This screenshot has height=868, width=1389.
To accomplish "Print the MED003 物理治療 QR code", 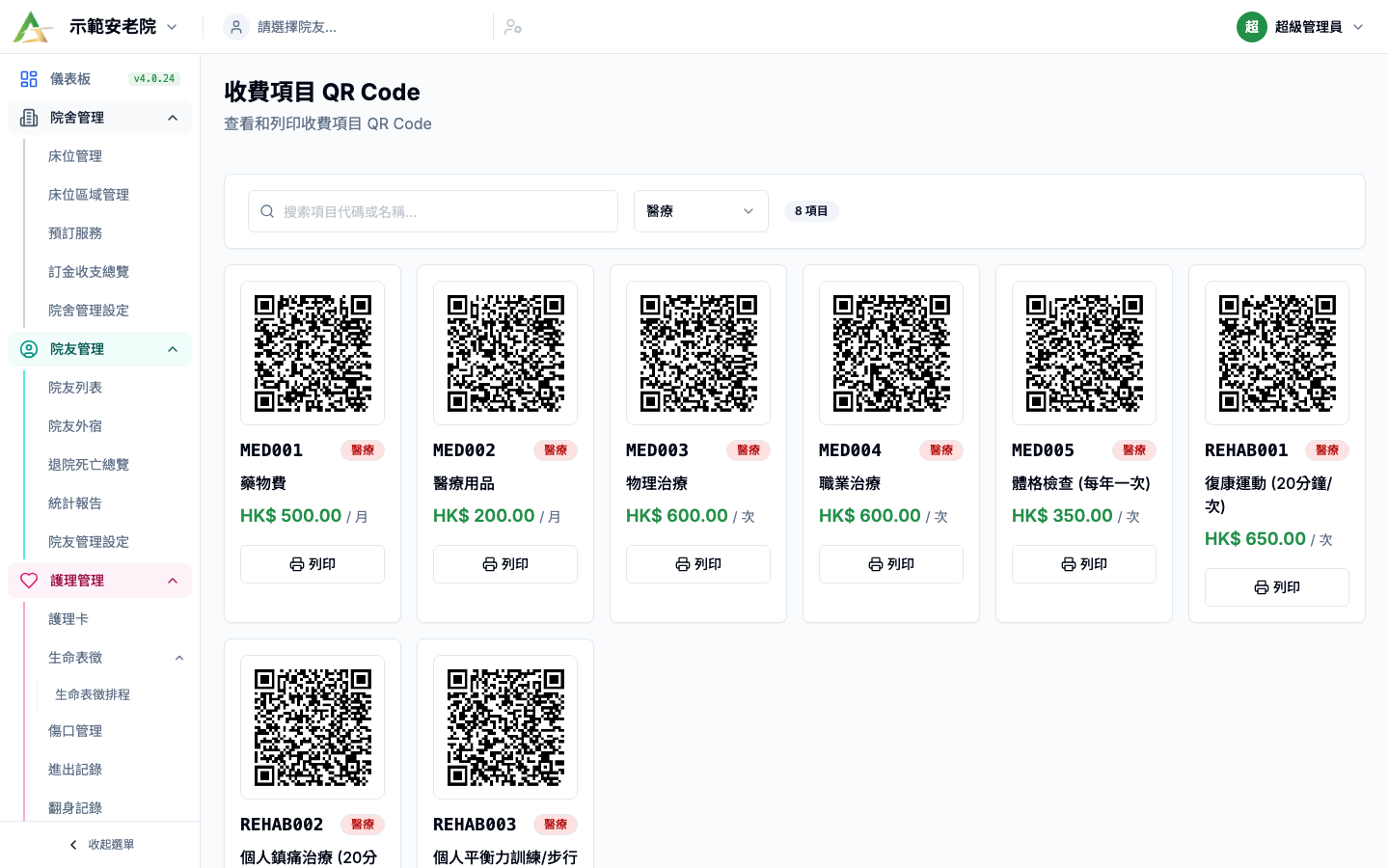I will coord(698,564).
